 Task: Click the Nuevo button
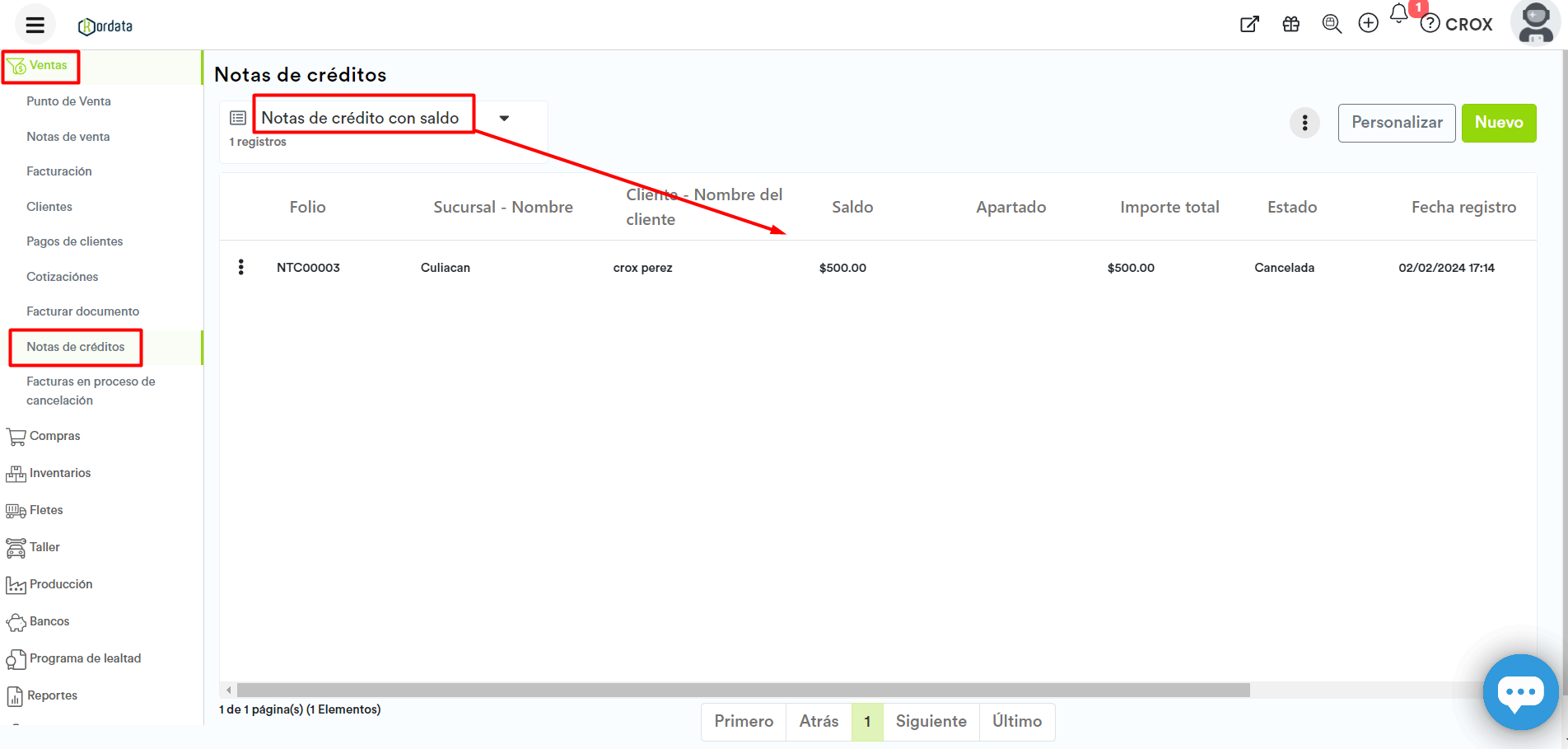click(x=1498, y=123)
